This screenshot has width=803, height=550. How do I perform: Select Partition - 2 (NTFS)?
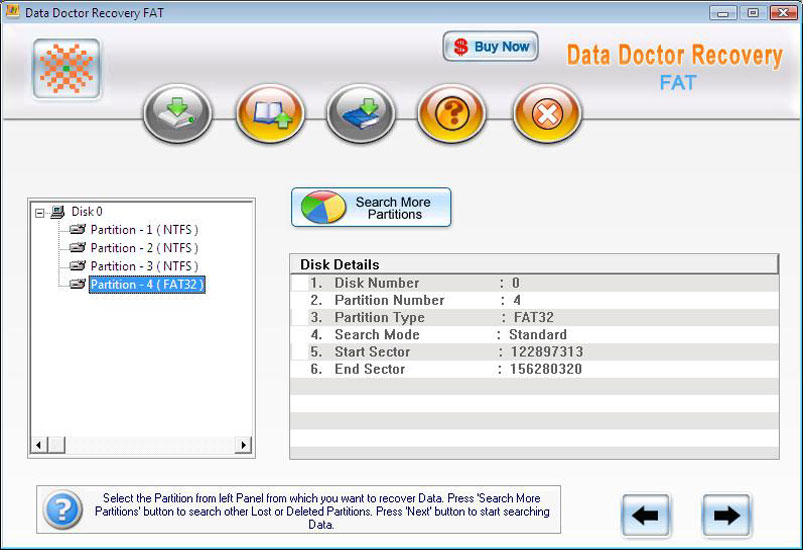pos(144,248)
